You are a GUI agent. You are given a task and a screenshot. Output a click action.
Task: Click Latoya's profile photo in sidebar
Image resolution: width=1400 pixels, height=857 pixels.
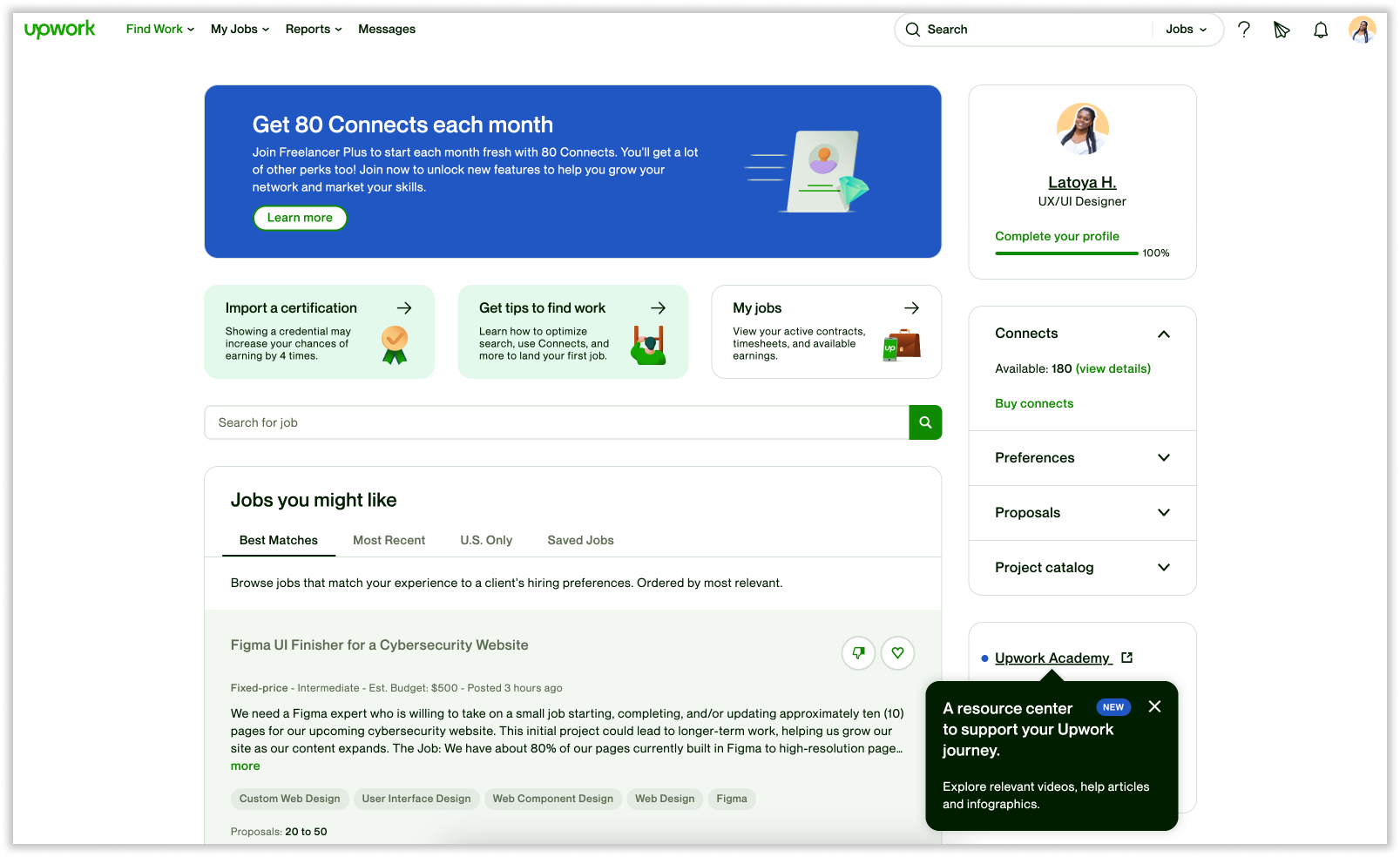(1083, 129)
